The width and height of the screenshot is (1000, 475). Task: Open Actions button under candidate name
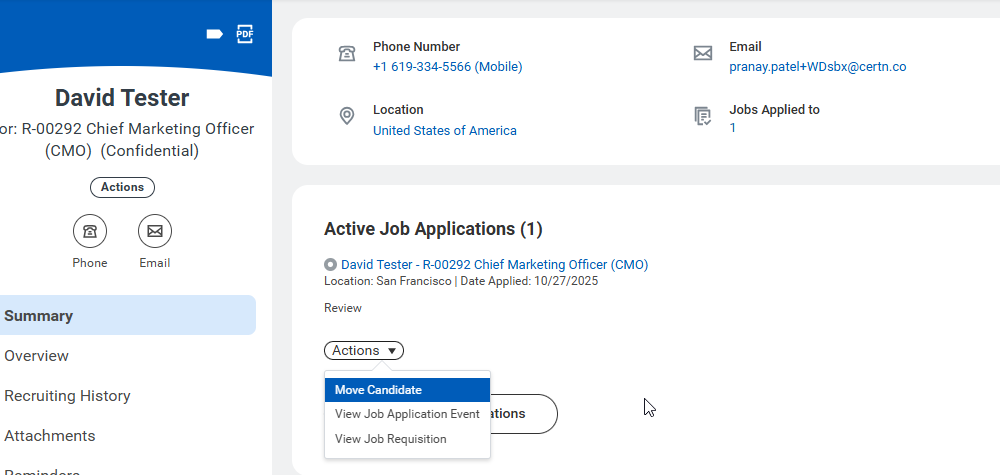122,187
